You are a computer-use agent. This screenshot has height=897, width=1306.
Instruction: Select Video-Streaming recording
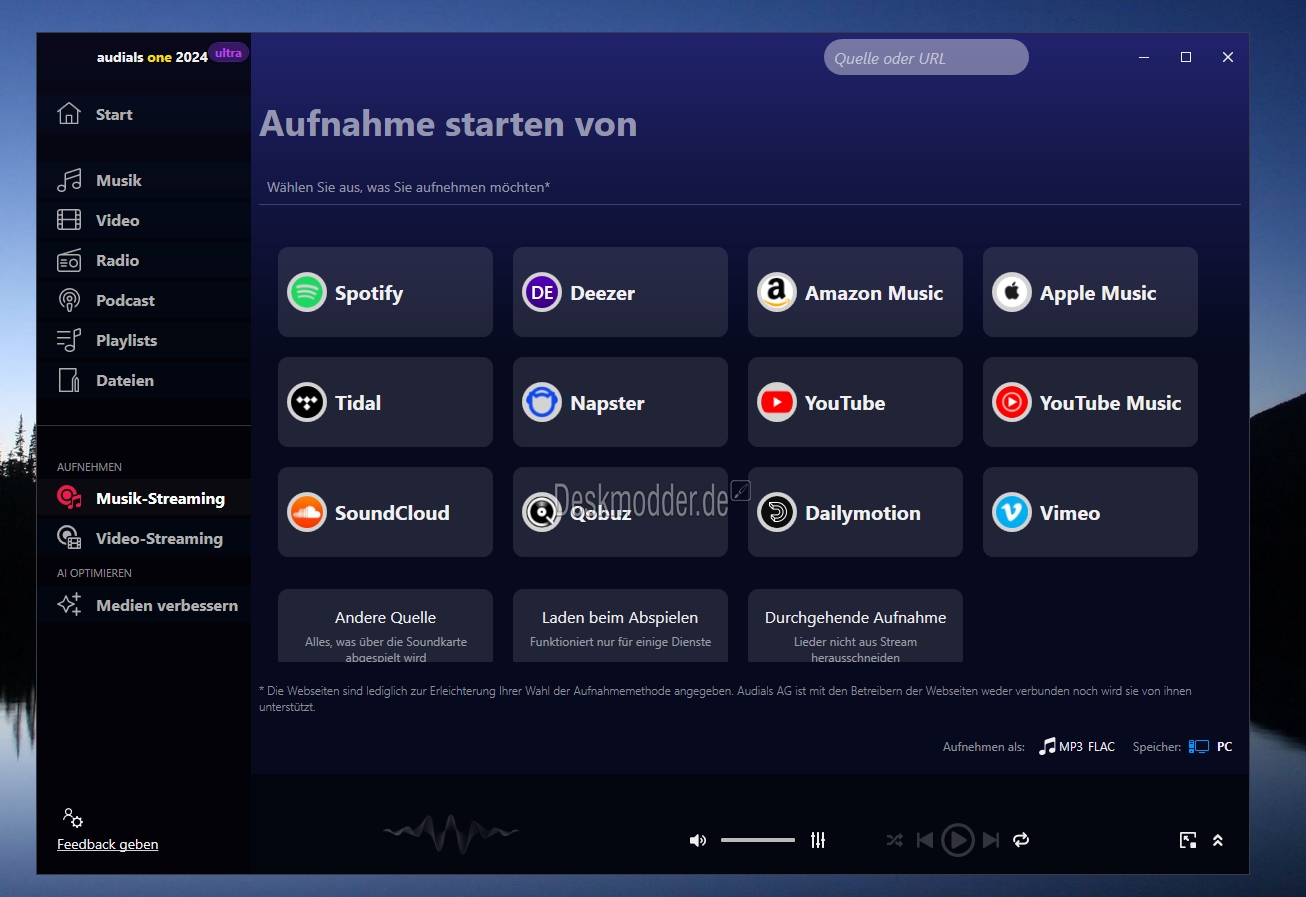[x=144, y=538]
